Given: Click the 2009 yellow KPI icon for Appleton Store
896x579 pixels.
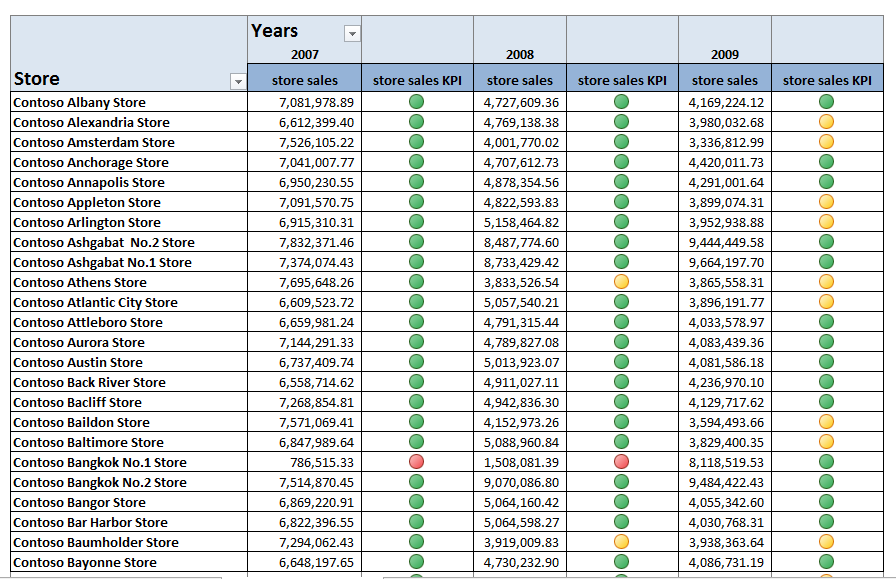Looking at the screenshot, I should coord(826,202).
